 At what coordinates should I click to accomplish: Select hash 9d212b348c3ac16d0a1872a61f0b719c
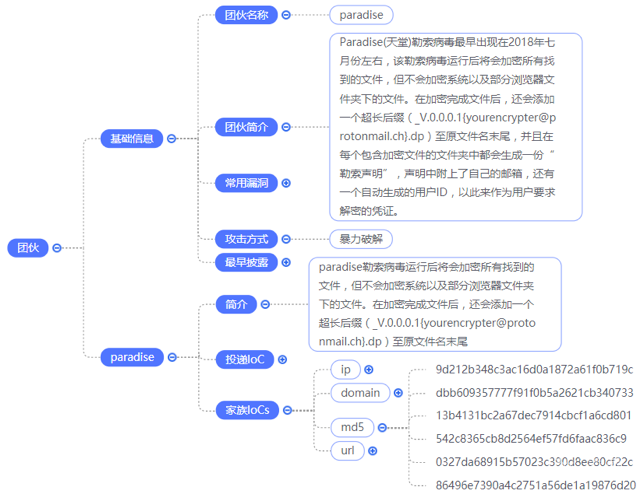[534, 369]
